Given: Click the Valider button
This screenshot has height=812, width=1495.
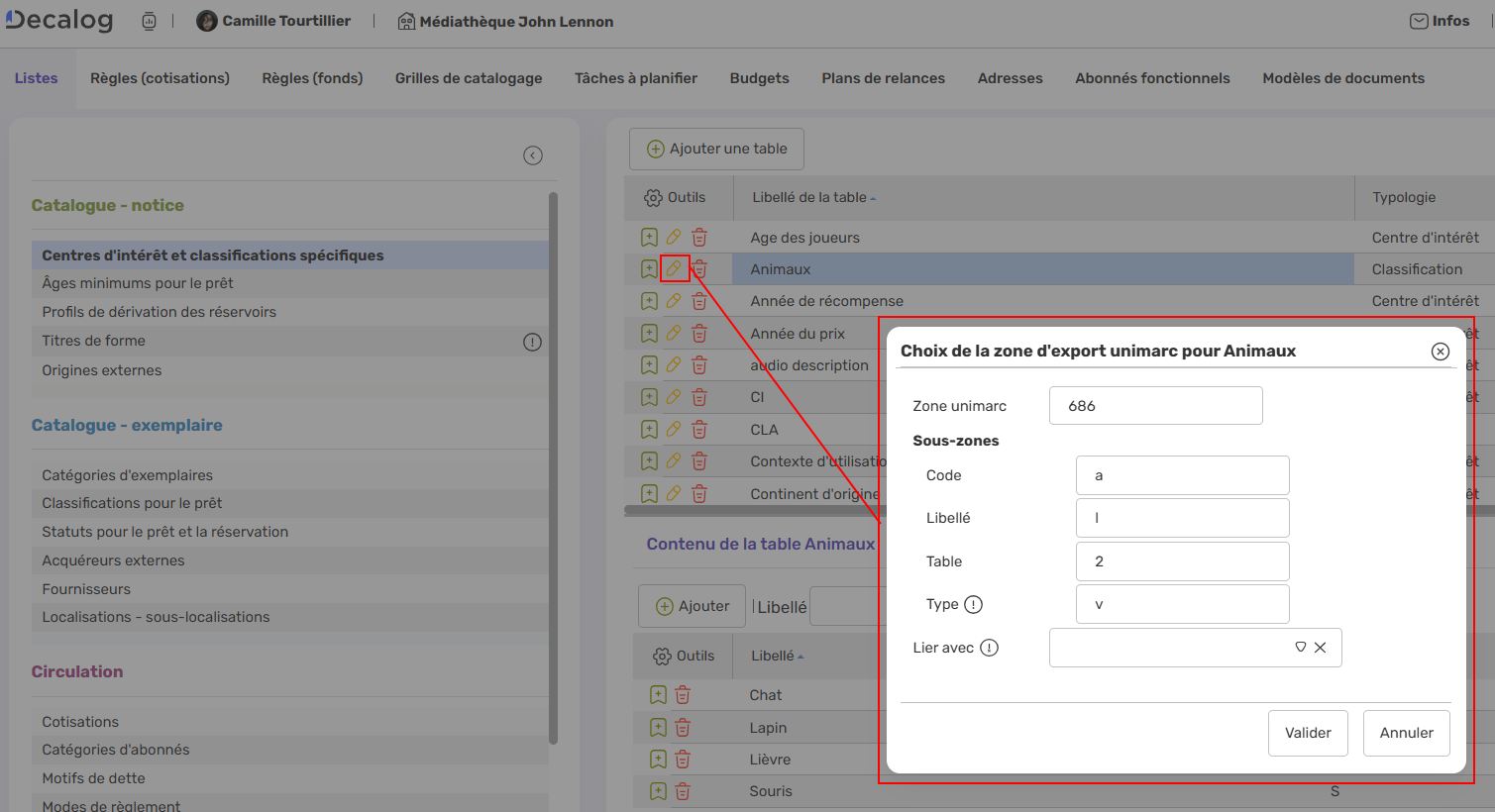Looking at the screenshot, I should pos(1308,732).
